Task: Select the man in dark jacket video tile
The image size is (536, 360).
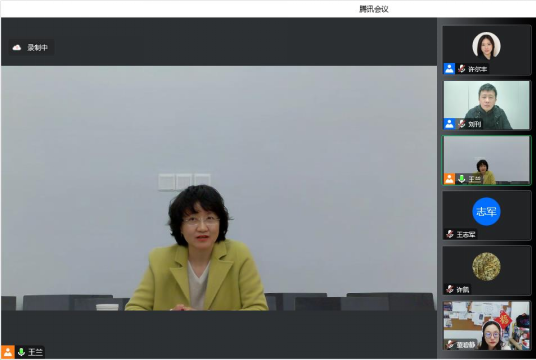Action: coord(486,105)
